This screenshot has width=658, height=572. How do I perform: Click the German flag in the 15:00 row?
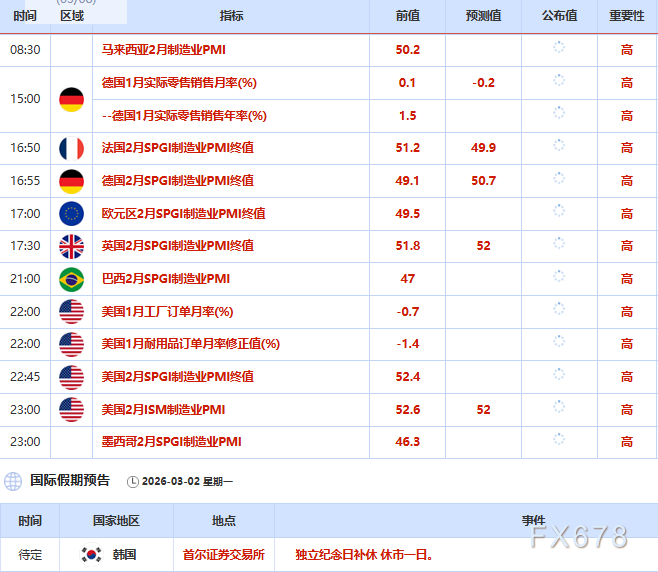tap(72, 99)
